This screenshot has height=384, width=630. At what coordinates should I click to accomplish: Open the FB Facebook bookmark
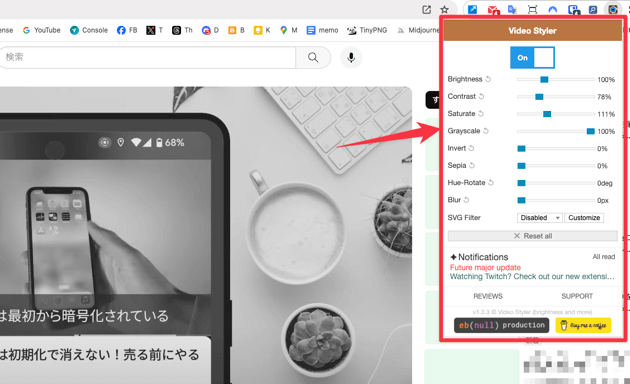[127, 30]
